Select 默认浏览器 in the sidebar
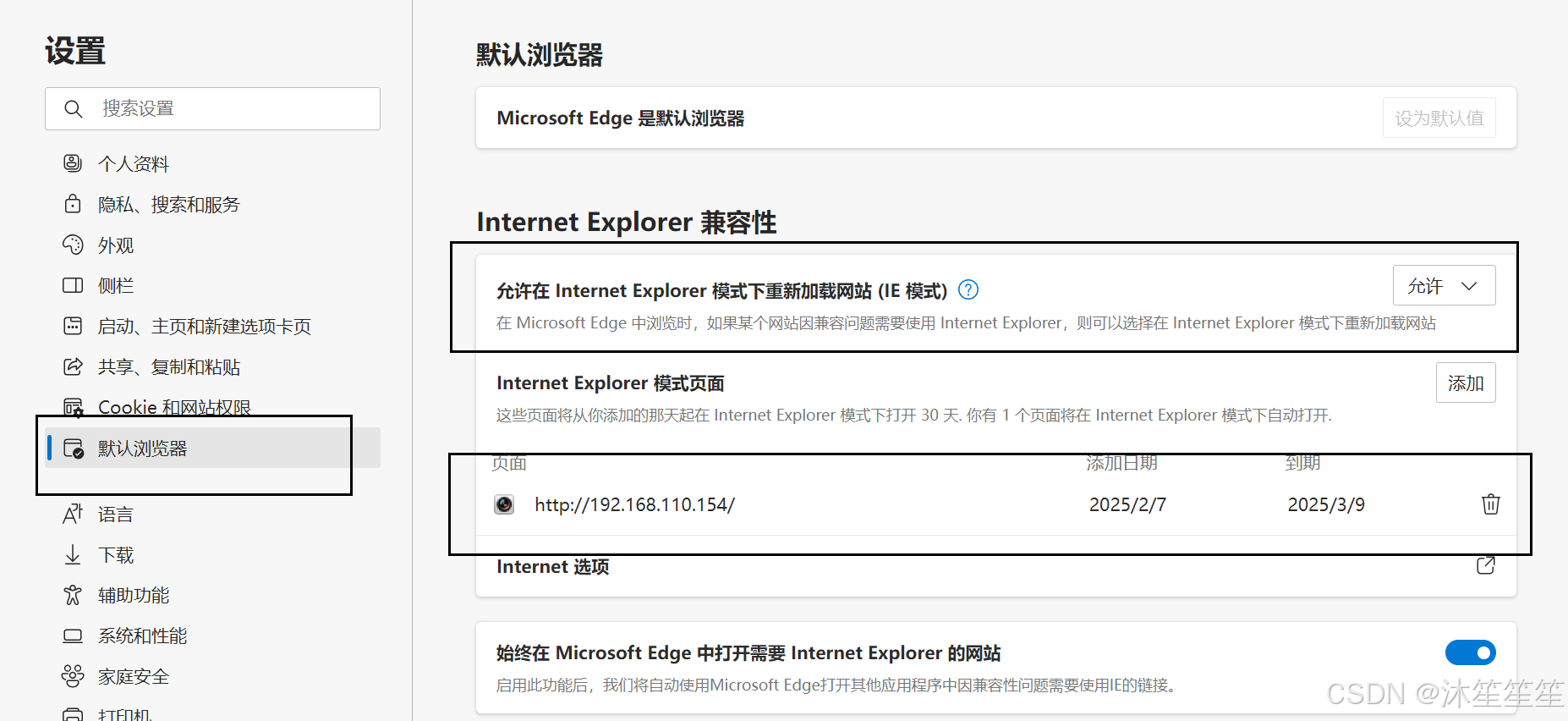This screenshot has width=1568, height=721. click(x=212, y=448)
